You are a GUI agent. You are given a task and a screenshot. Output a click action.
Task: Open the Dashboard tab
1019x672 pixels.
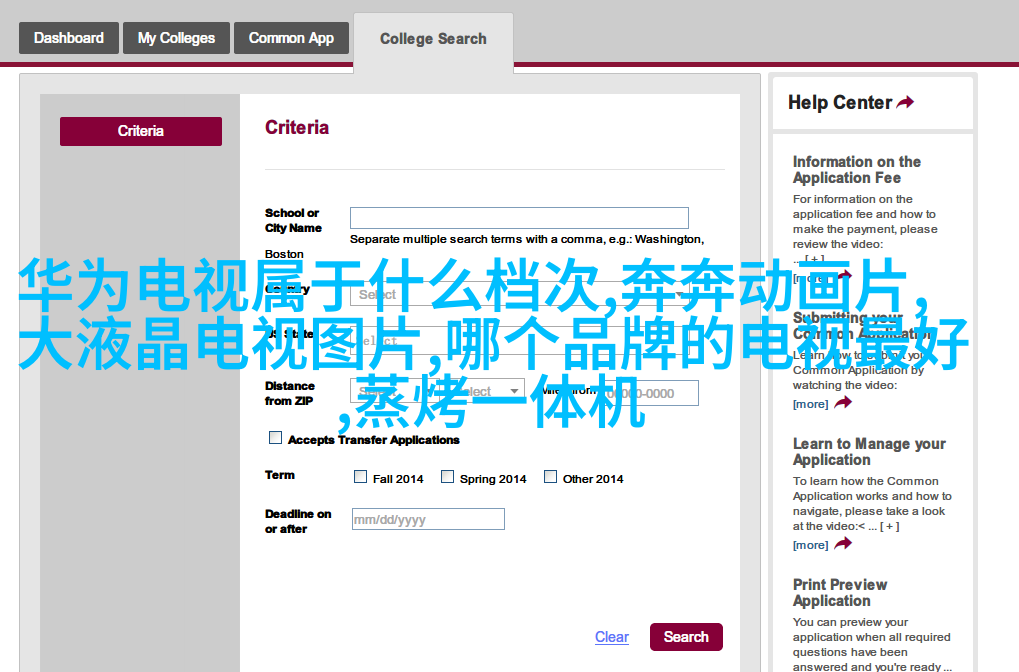69,38
